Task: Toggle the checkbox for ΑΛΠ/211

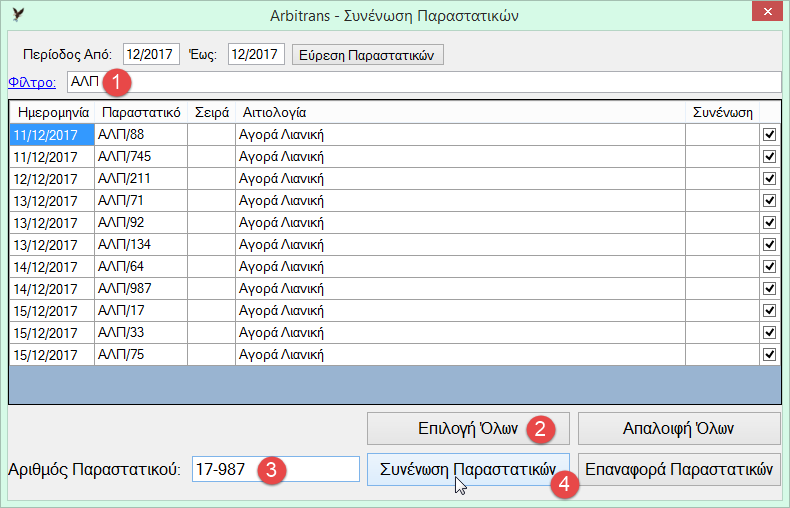Action: click(769, 178)
